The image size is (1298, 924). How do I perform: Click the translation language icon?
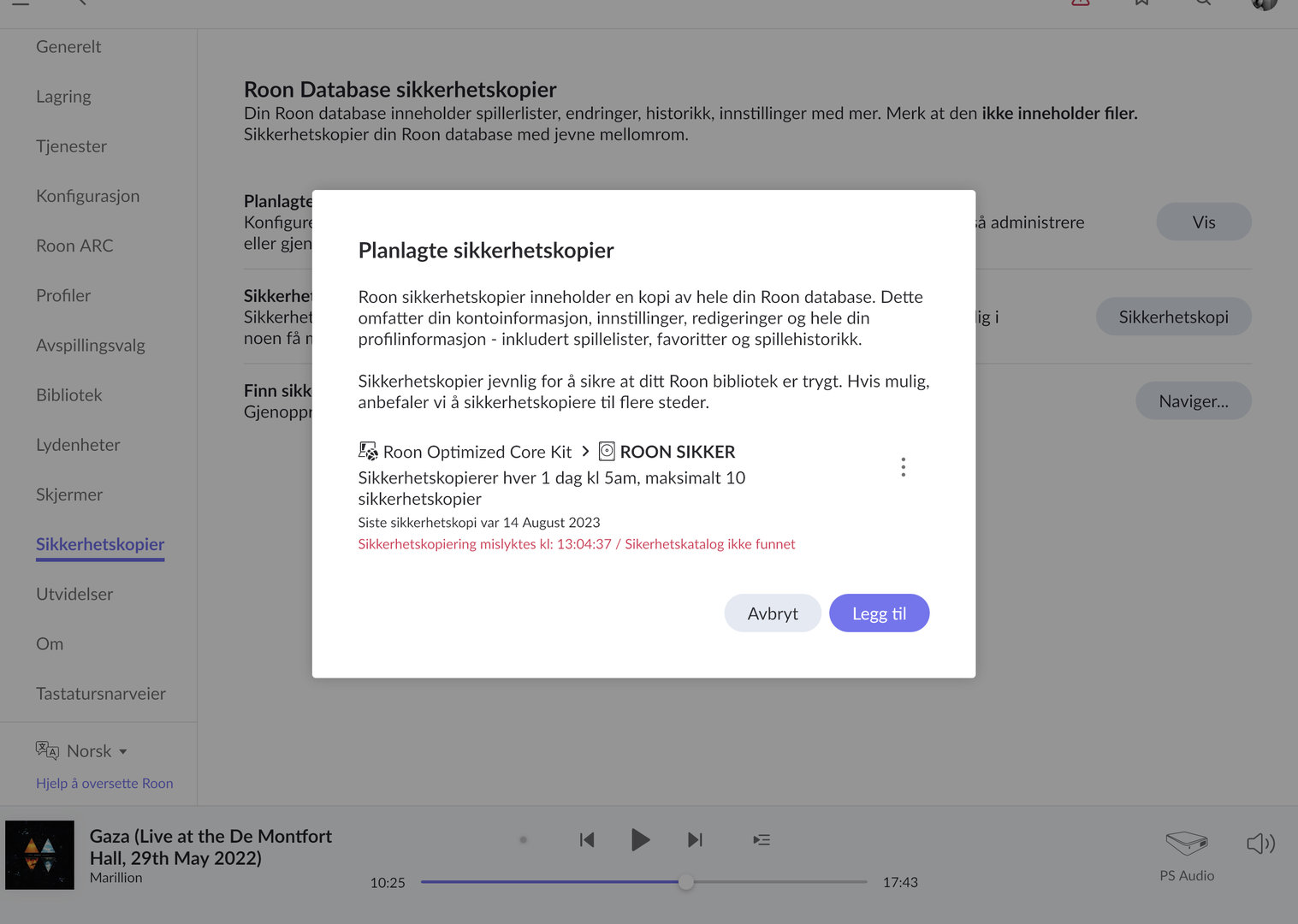tap(47, 750)
